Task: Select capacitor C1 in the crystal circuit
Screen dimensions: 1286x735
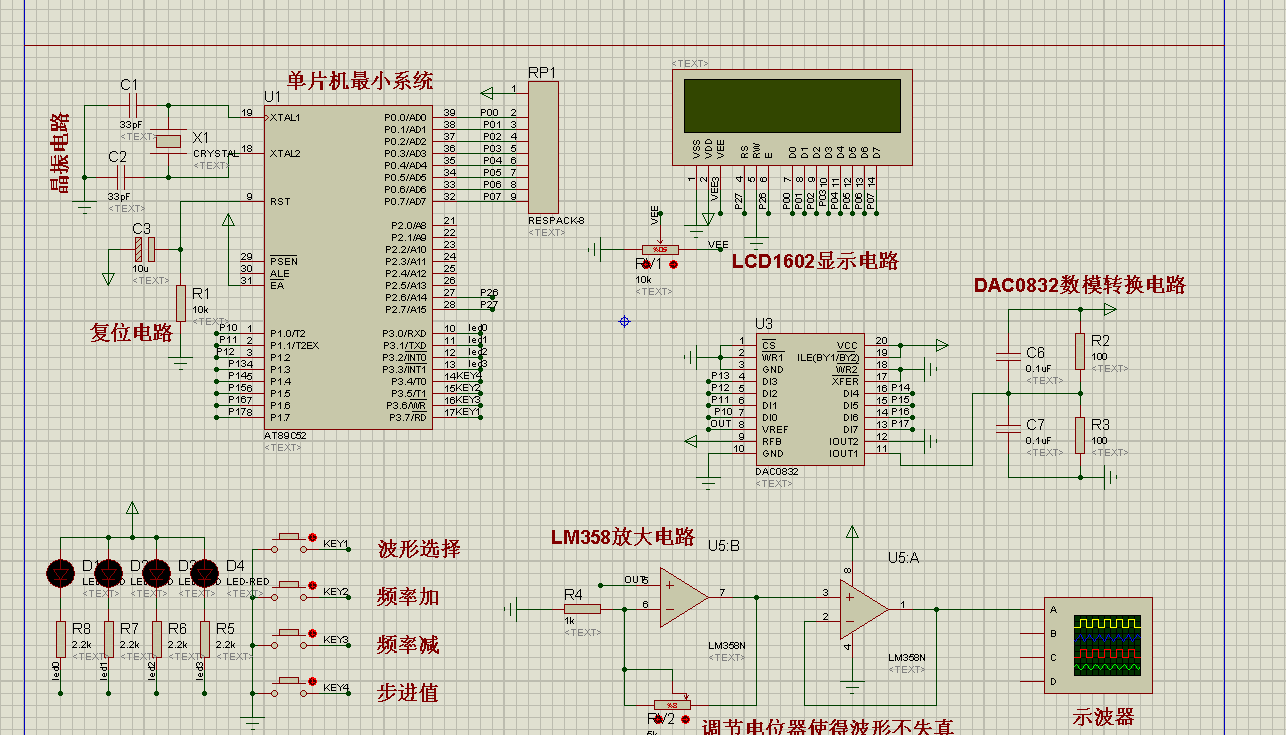Action: [135, 105]
